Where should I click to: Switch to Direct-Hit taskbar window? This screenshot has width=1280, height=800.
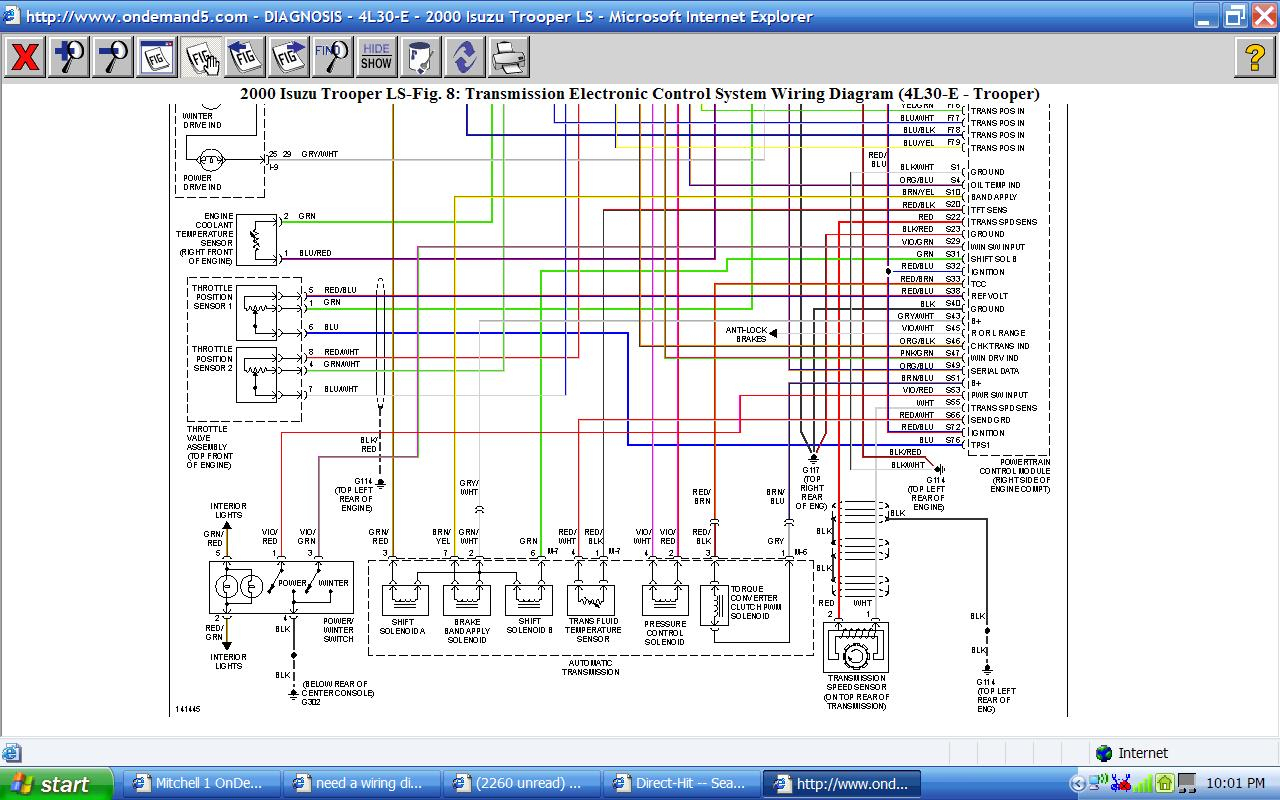coord(680,784)
